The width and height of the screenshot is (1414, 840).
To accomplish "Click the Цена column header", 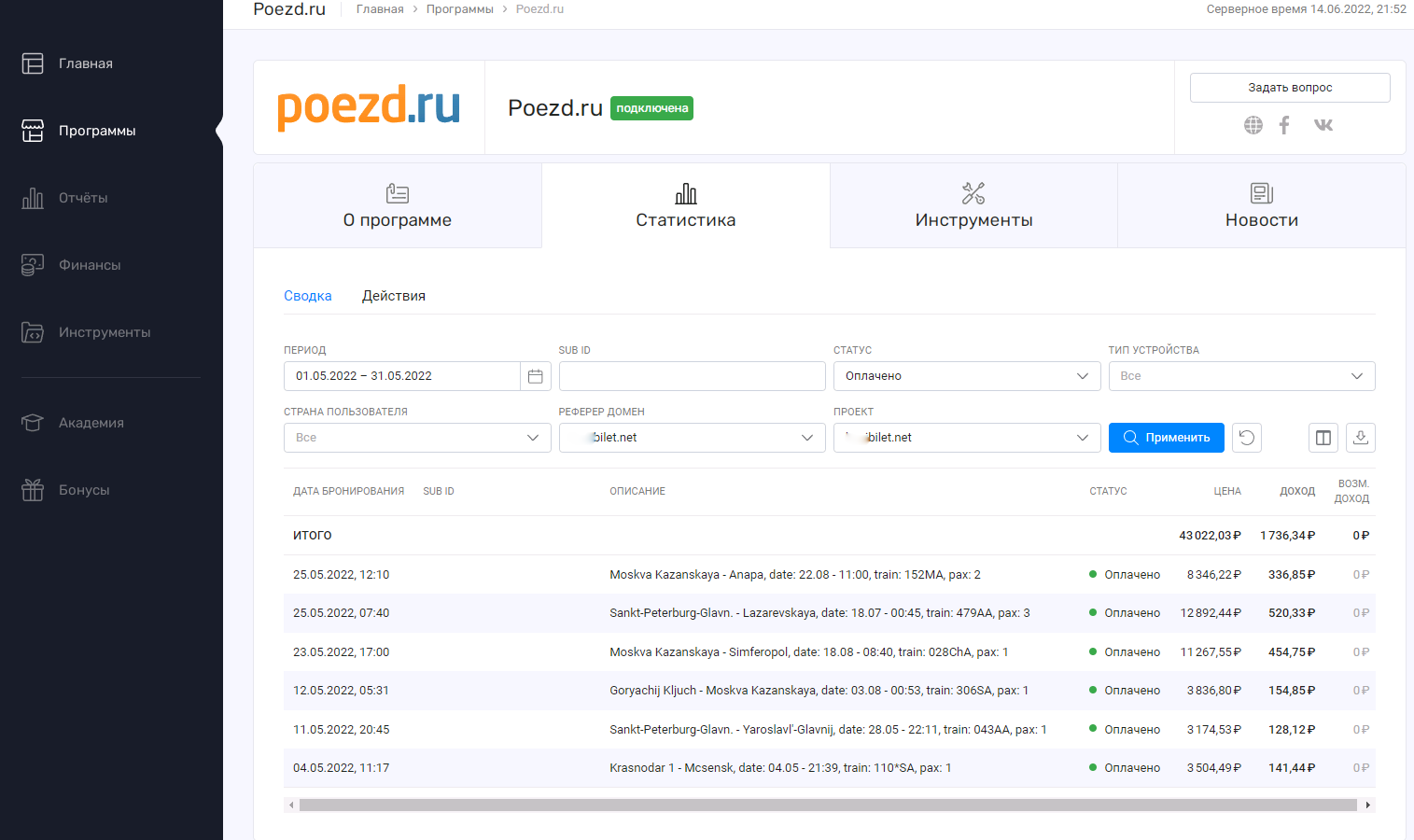I will click(x=1227, y=491).
